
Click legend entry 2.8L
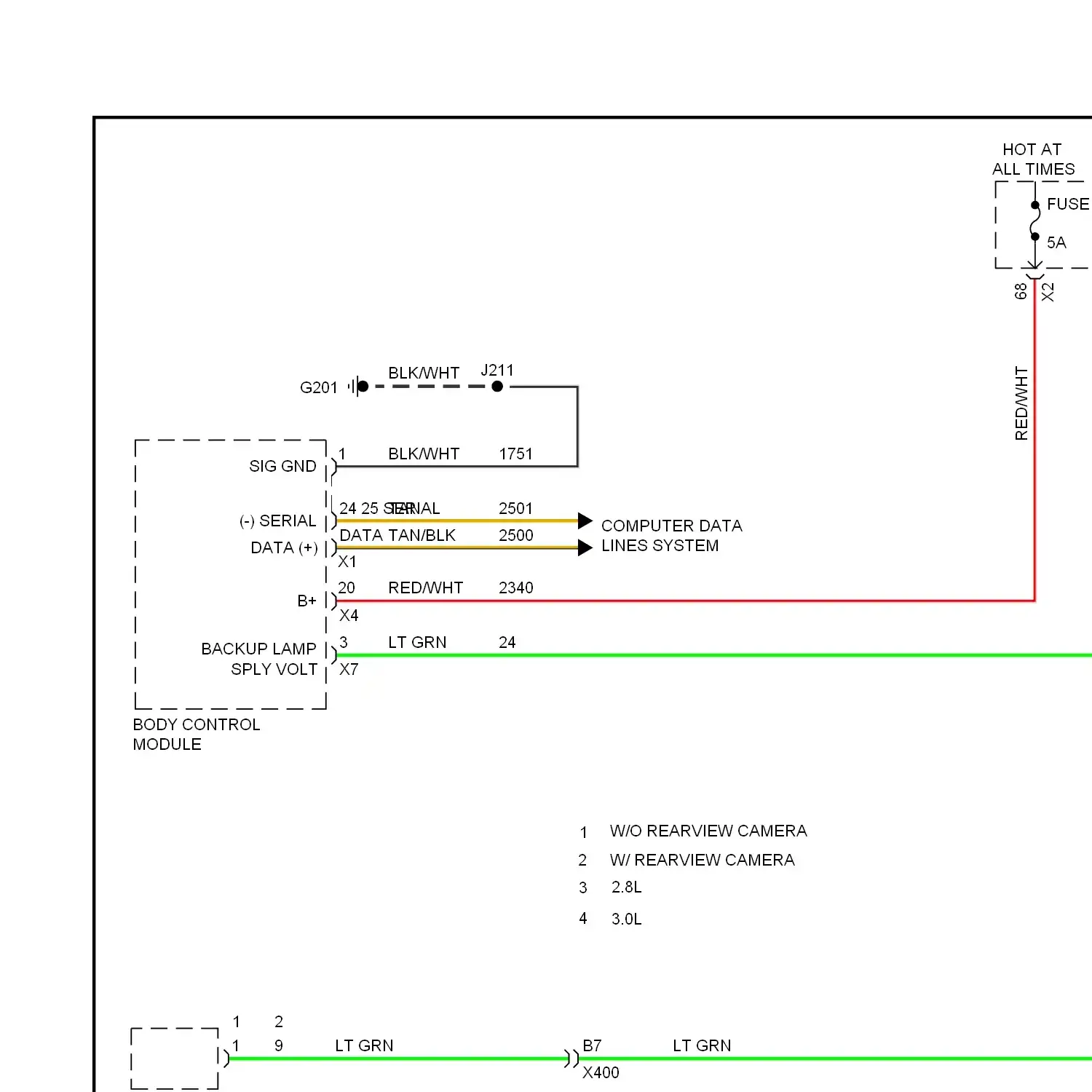[627, 887]
